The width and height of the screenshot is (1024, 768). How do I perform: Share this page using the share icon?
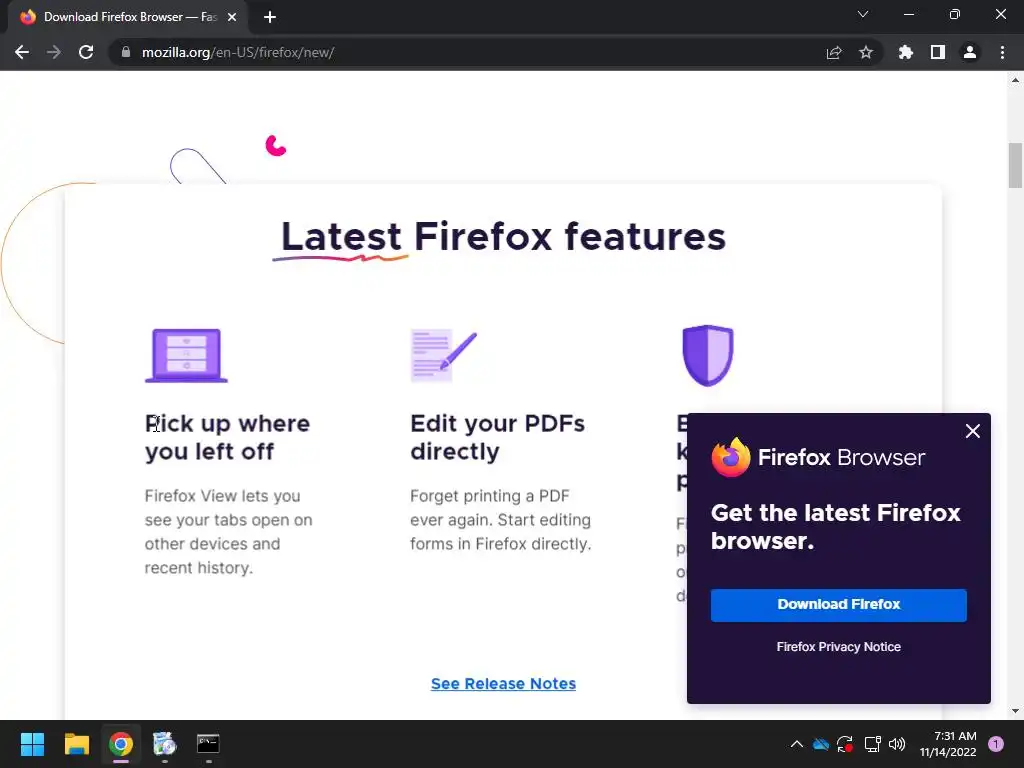[834, 52]
